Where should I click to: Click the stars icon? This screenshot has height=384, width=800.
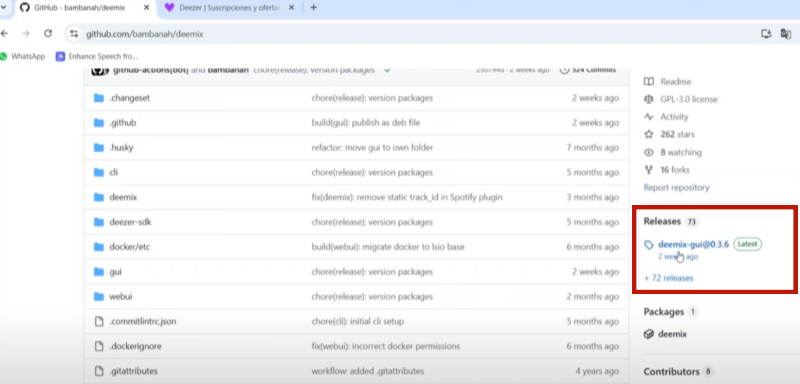pyautogui.click(x=648, y=135)
